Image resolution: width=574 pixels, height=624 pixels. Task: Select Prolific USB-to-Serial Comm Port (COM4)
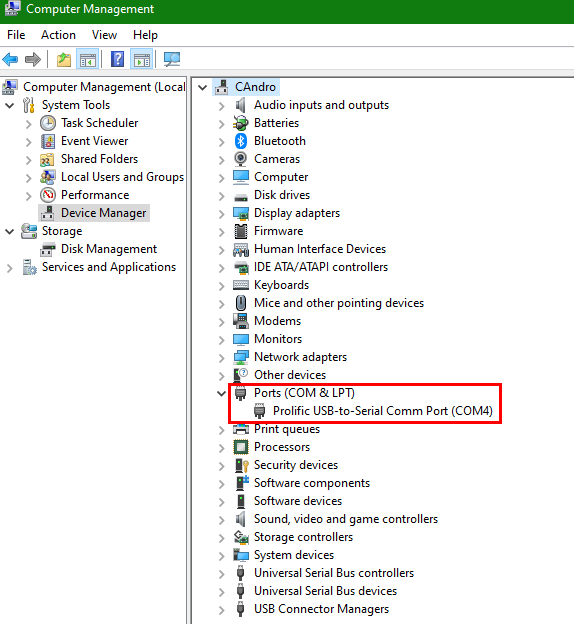(383, 411)
